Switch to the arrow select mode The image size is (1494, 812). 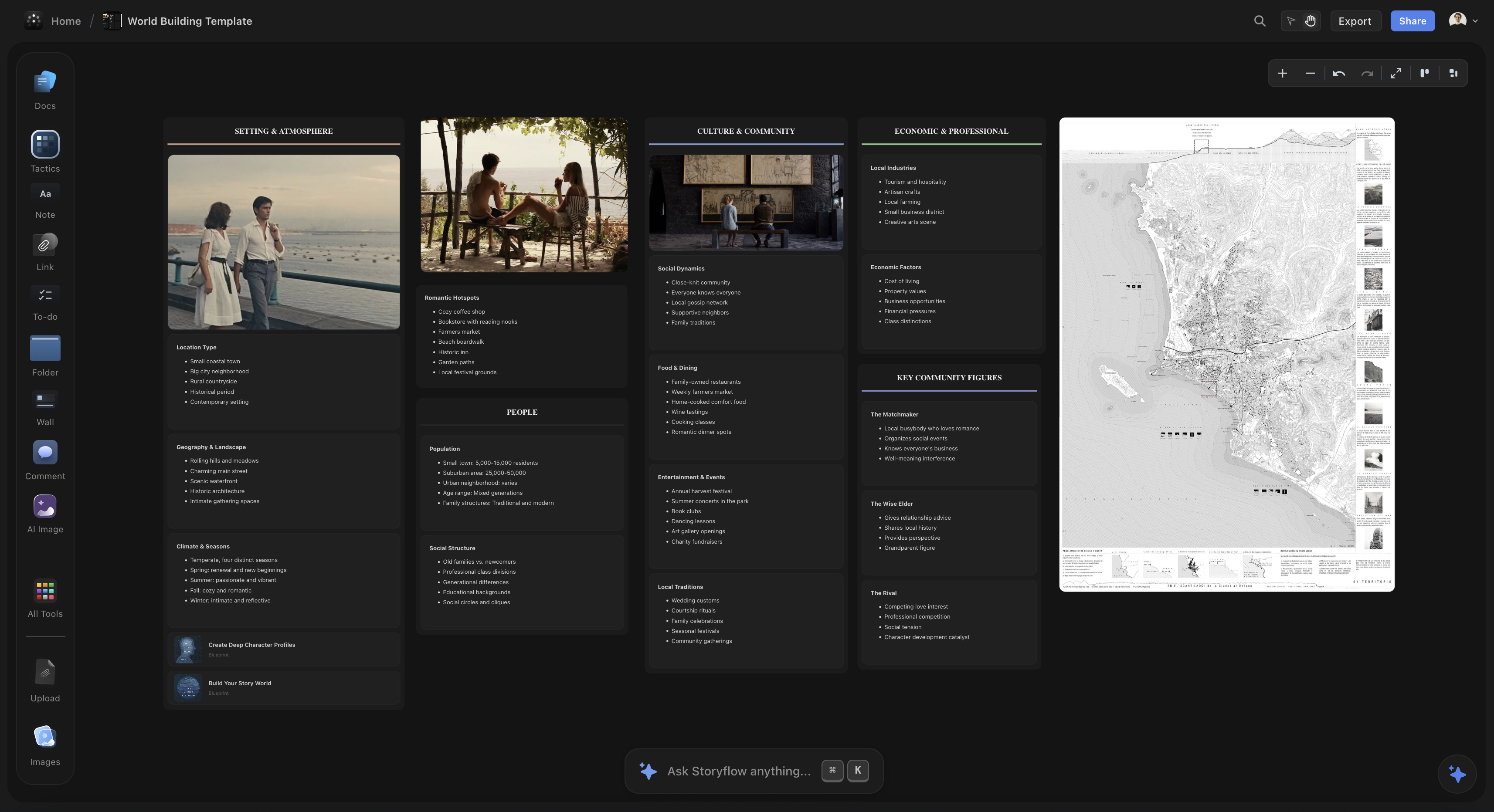click(1291, 21)
